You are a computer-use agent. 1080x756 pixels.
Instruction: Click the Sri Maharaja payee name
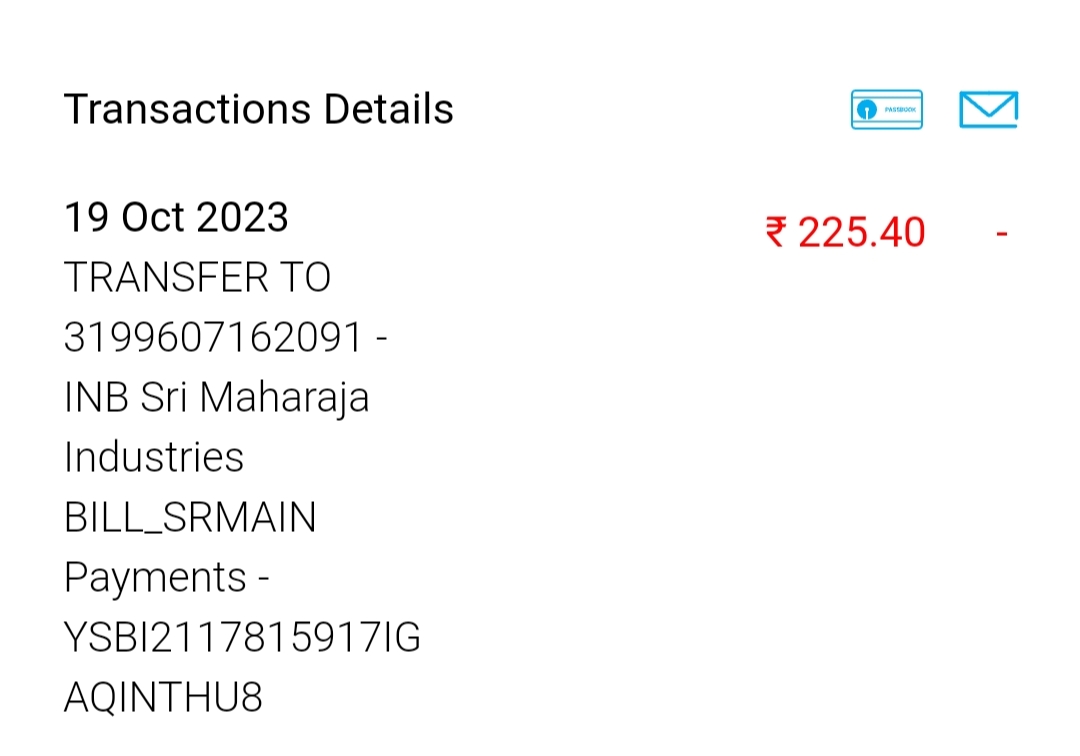pyautogui.click(x=255, y=397)
